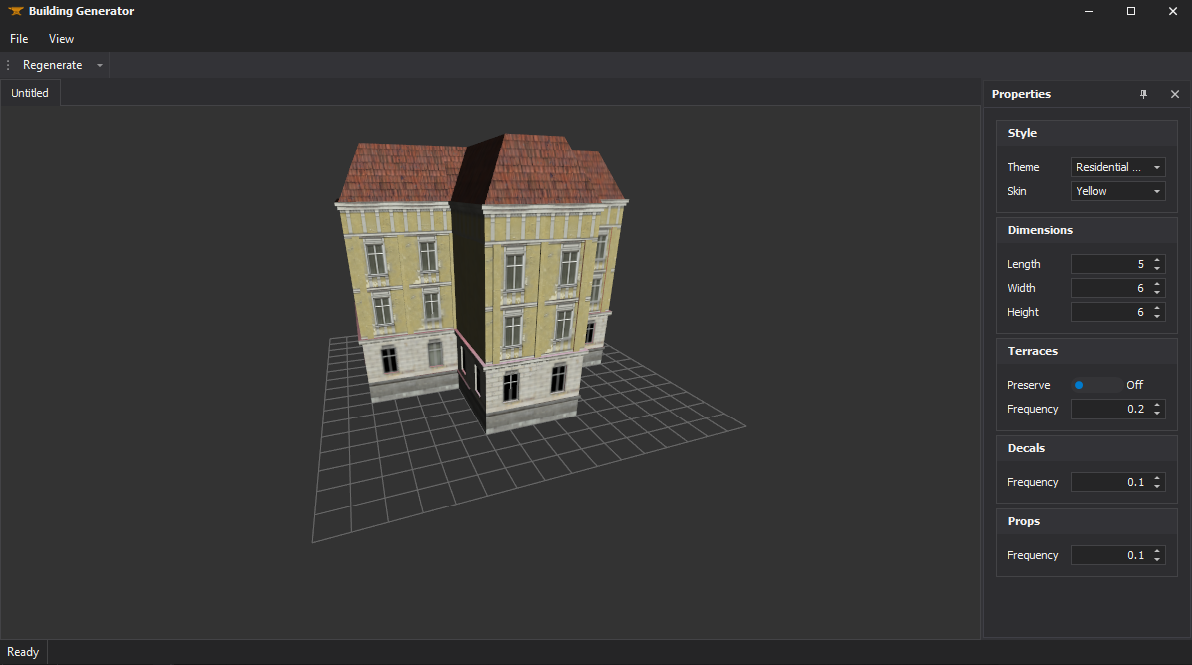This screenshot has width=1192, height=665.
Task: Increase the Props Frequency value
Action: coord(1157,550)
